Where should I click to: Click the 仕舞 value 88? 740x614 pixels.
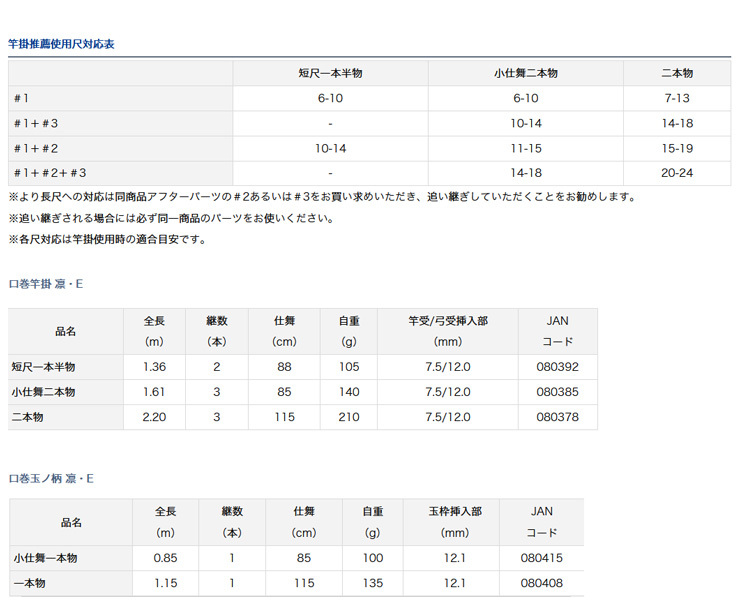click(x=284, y=367)
